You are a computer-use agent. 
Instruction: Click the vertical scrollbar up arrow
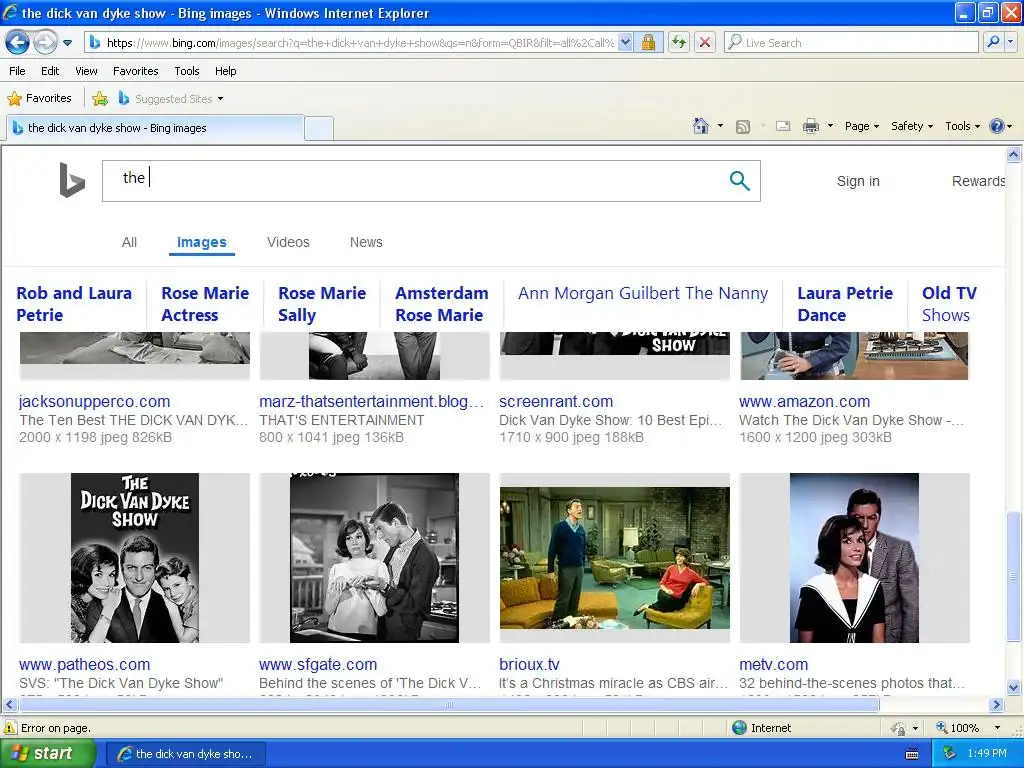point(1014,155)
